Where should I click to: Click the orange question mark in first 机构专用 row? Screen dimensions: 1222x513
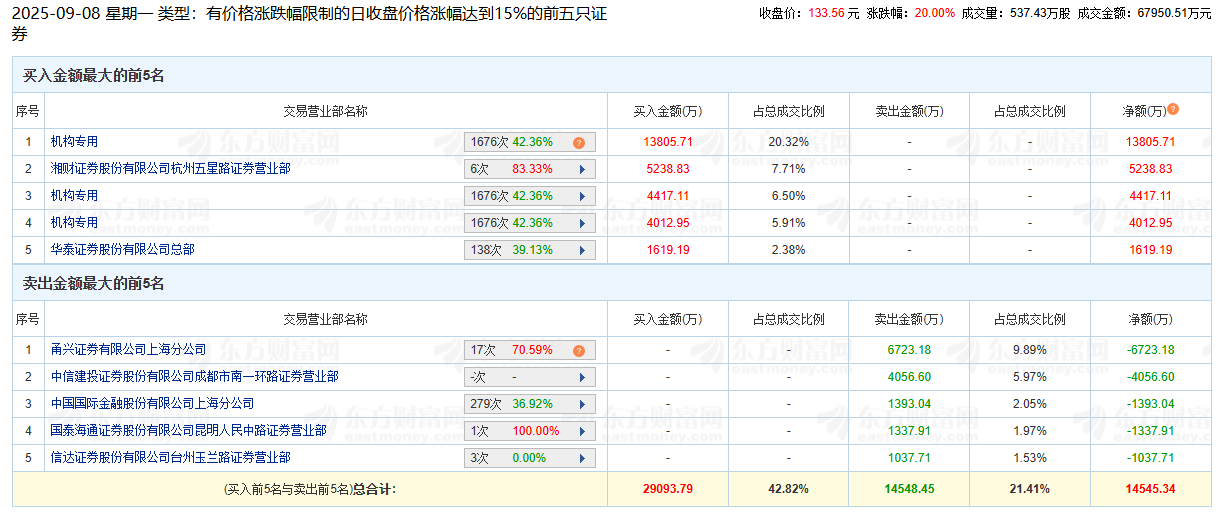click(x=578, y=143)
